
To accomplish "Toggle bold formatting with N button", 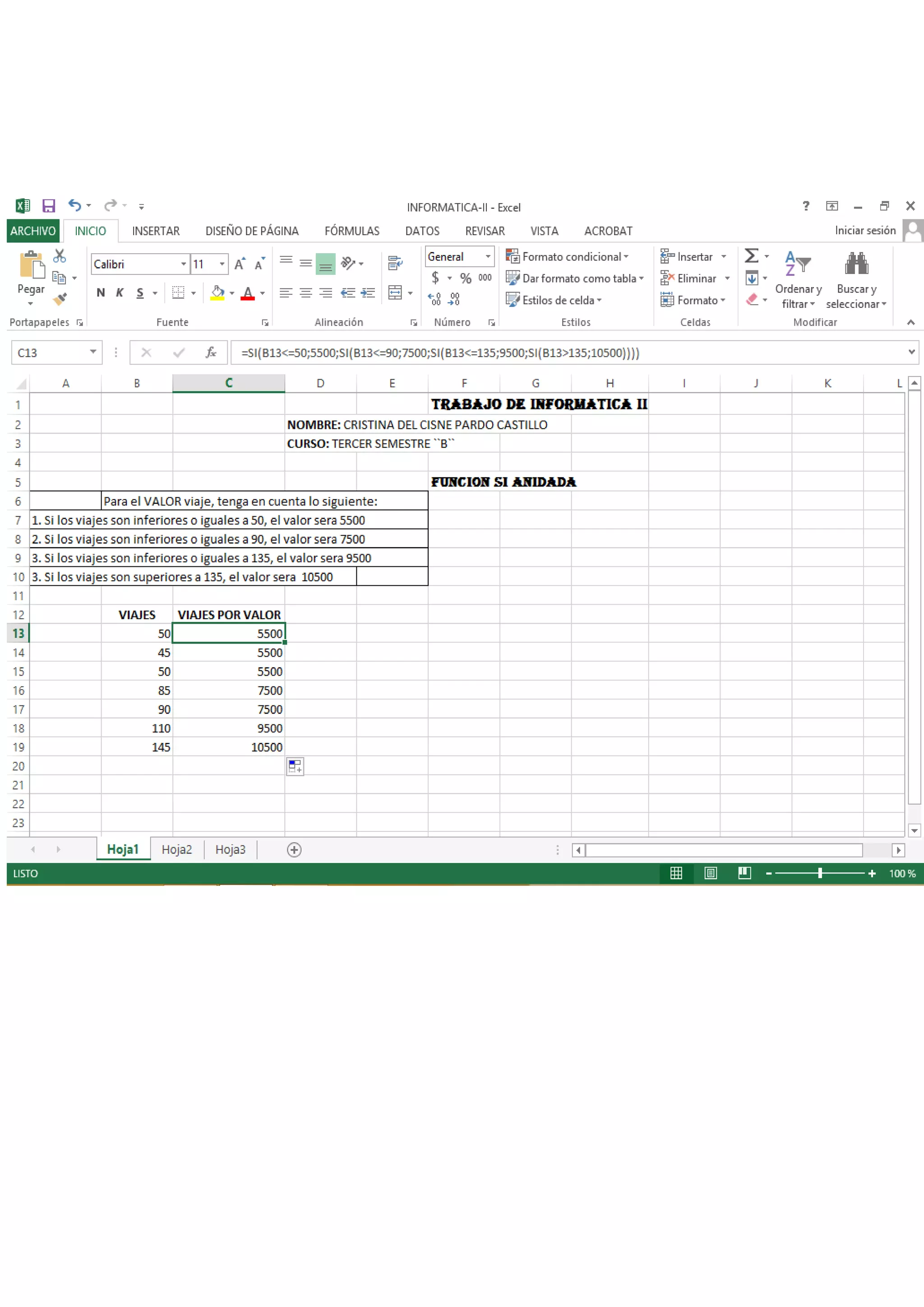I will (101, 292).
